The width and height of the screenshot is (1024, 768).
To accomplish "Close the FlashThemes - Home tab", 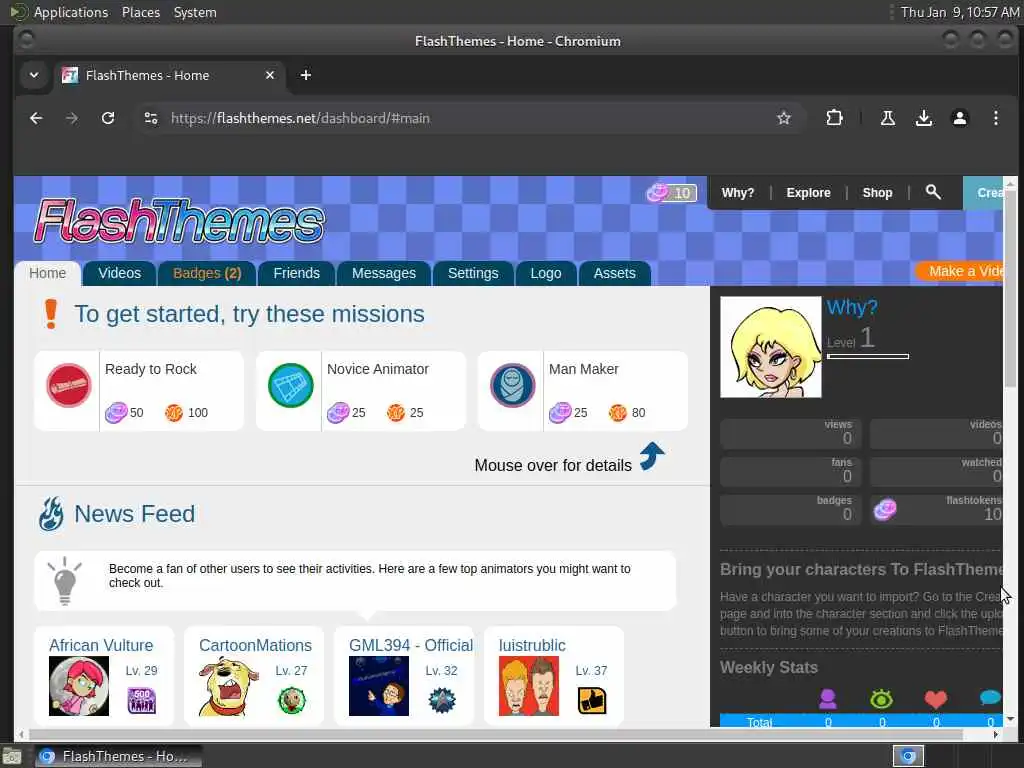I will pyautogui.click(x=270, y=75).
